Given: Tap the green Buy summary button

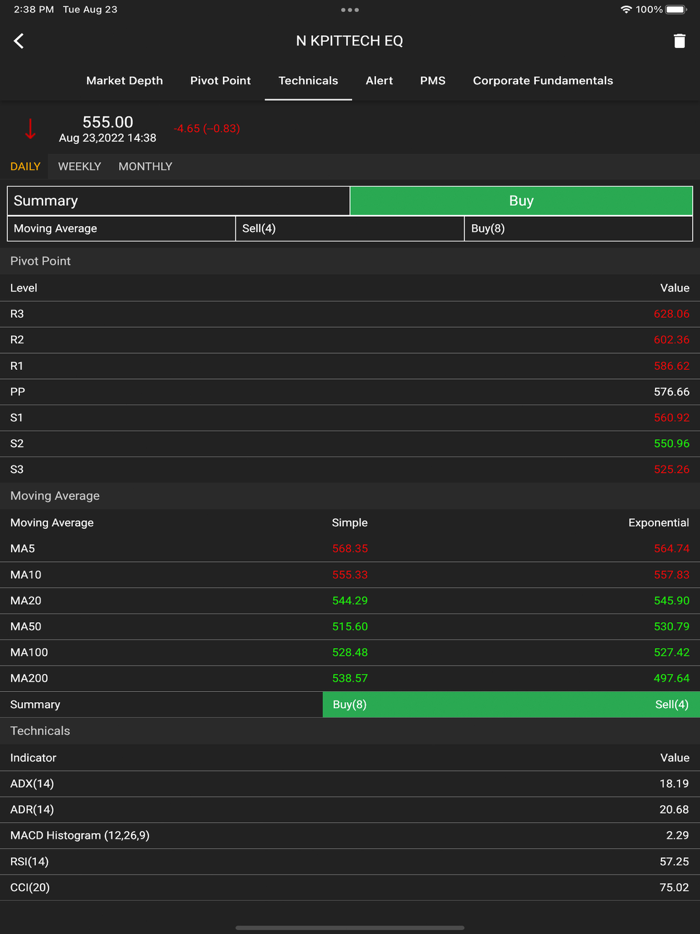Looking at the screenshot, I should click(x=521, y=201).
